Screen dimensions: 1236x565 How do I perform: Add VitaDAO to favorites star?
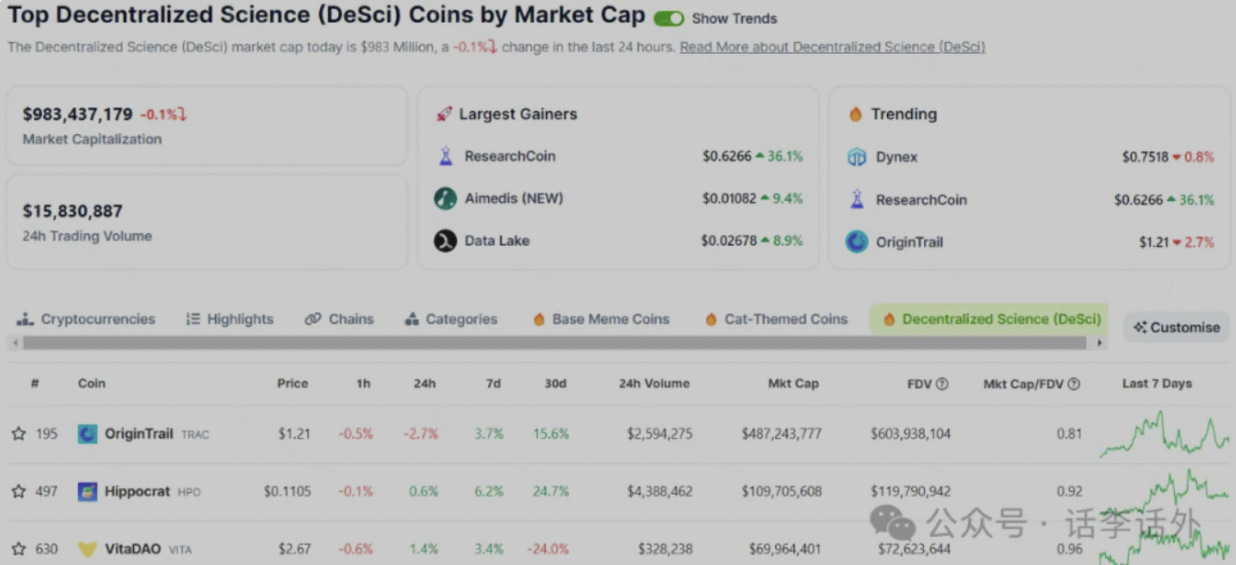pyautogui.click(x=18, y=549)
